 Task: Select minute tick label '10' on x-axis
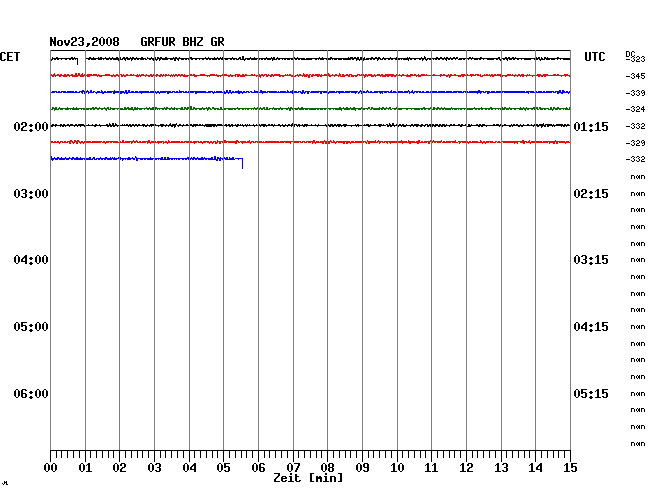pos(397,468)
